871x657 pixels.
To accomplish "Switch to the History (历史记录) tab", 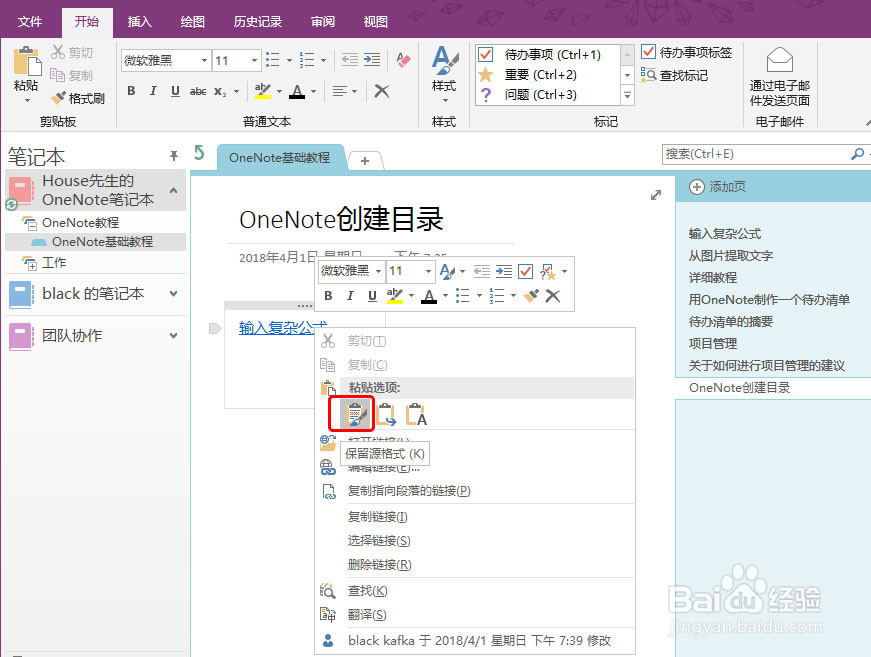I will pyautogui.click(x=258, y=22).
